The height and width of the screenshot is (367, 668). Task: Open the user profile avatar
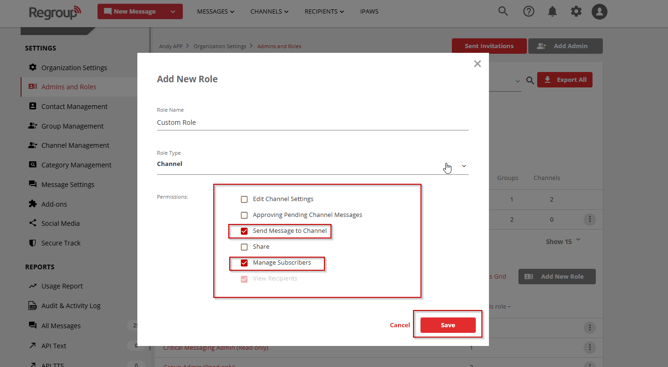tap(599, 12)
